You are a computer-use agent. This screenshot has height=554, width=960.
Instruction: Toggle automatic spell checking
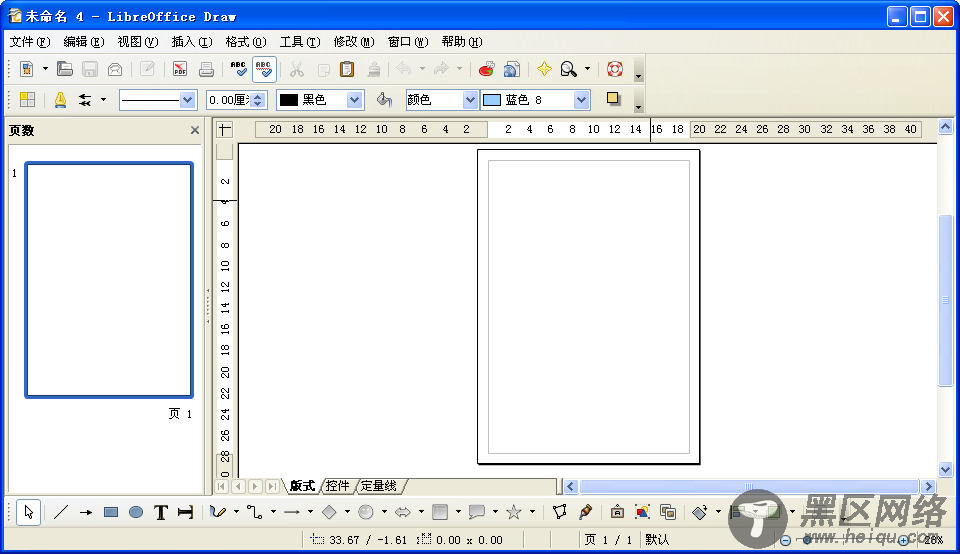[x=264, y=69]
